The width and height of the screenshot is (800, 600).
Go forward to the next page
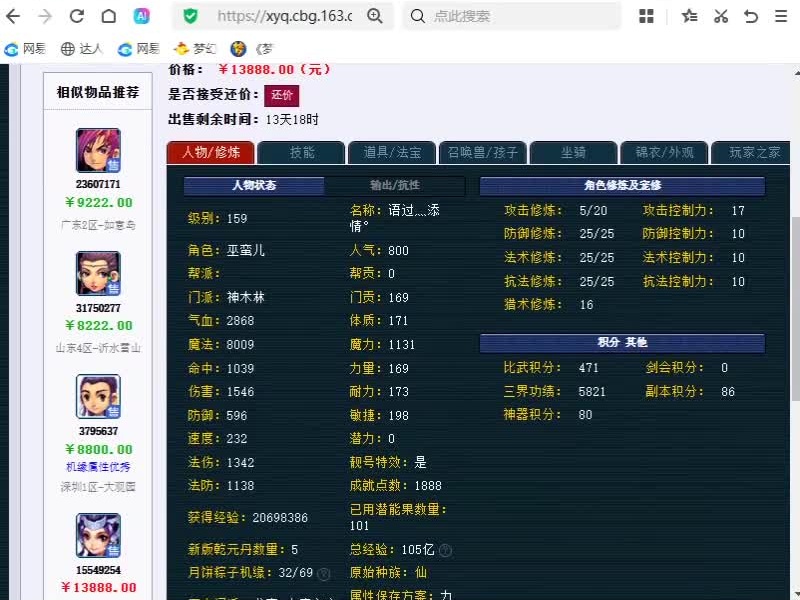(45, 16)
